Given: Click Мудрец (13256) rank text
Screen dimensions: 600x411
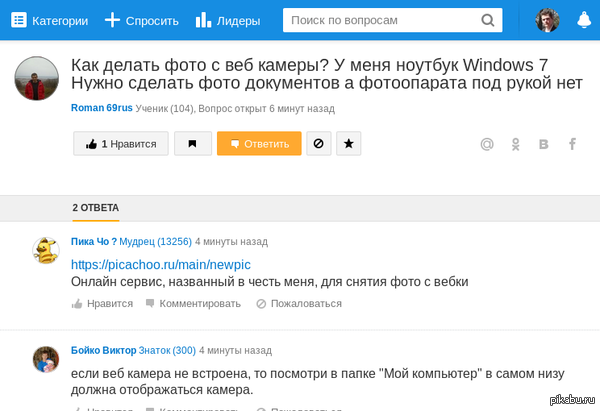Looking at the screenshot, I should pos(155,242).
